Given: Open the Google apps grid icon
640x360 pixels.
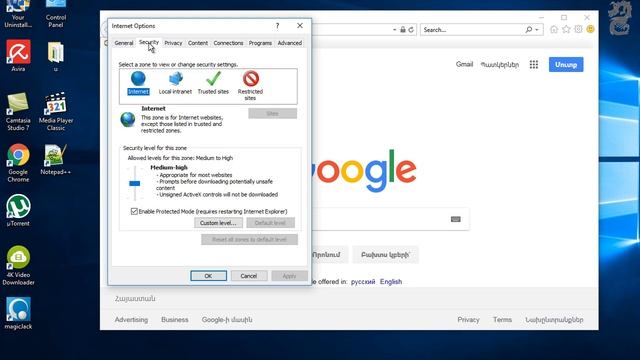Looking at the screenshot, I should [534, 64].
